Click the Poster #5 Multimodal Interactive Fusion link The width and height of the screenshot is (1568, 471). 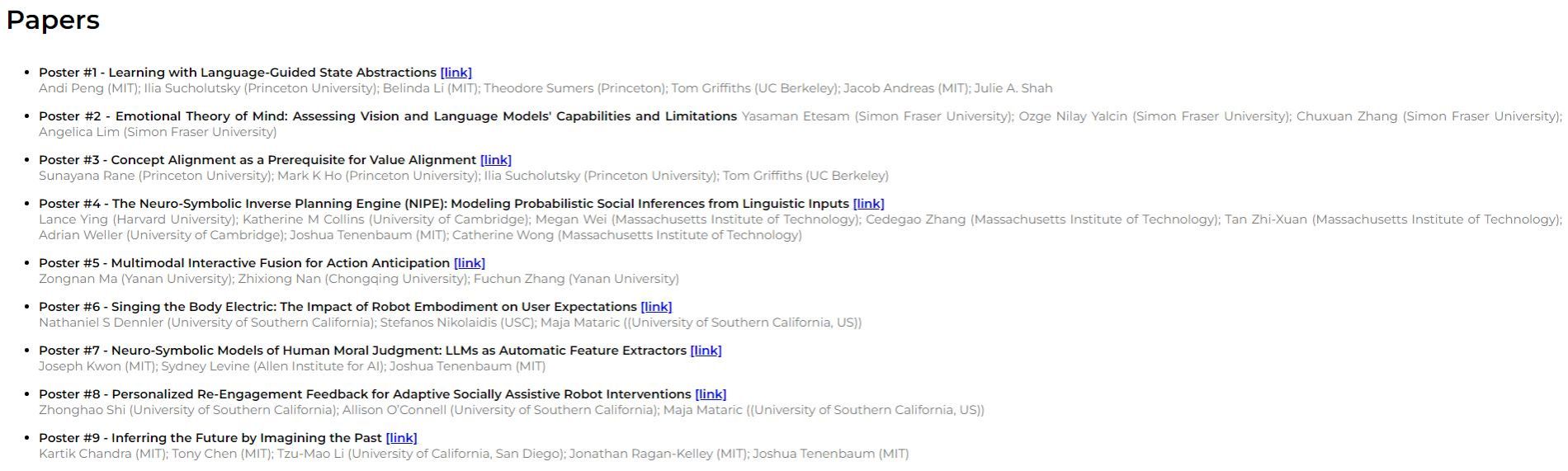coord(469,263)
